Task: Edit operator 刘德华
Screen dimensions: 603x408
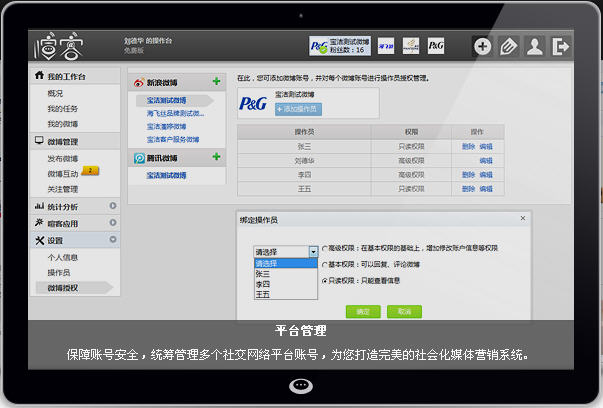Action: pos(486,161)
